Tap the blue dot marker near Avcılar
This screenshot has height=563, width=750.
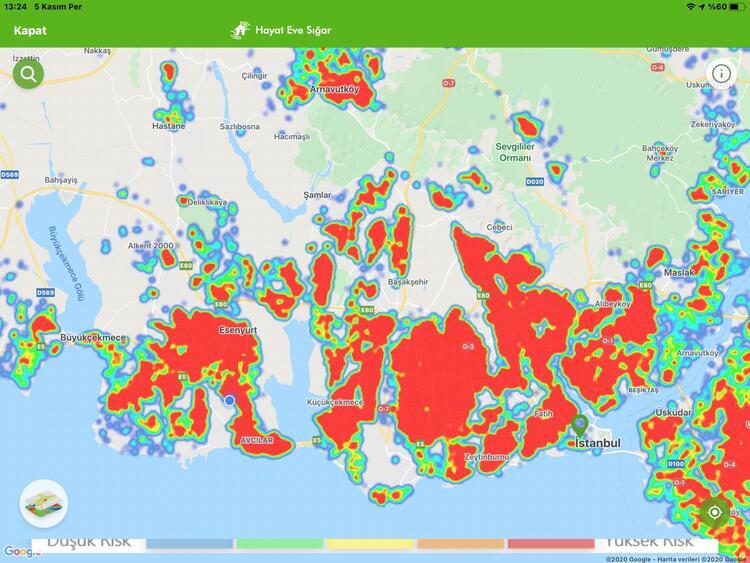point(229,400)
